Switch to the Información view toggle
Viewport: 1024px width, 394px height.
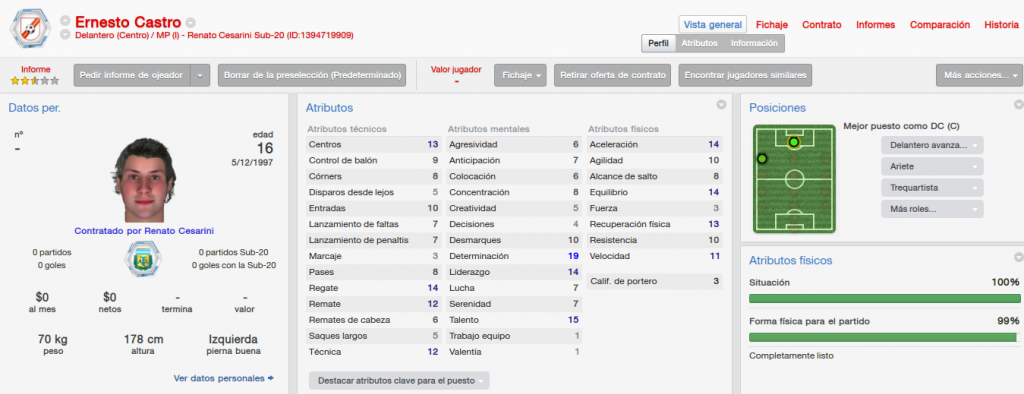[754, 43]
